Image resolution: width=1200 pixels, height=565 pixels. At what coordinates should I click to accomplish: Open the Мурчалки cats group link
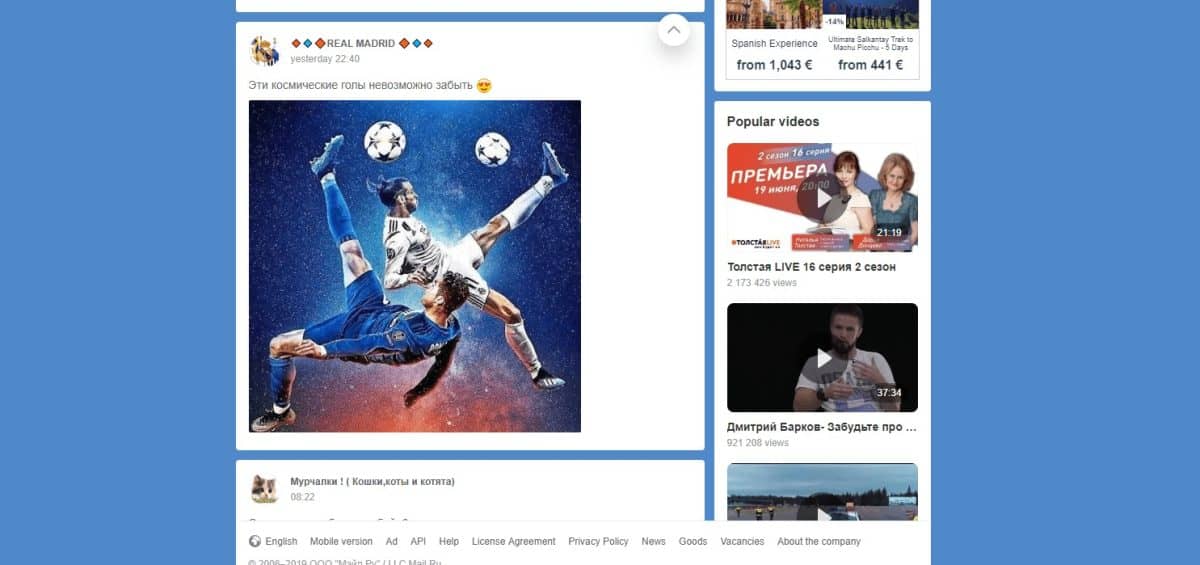tap(372, 482)
